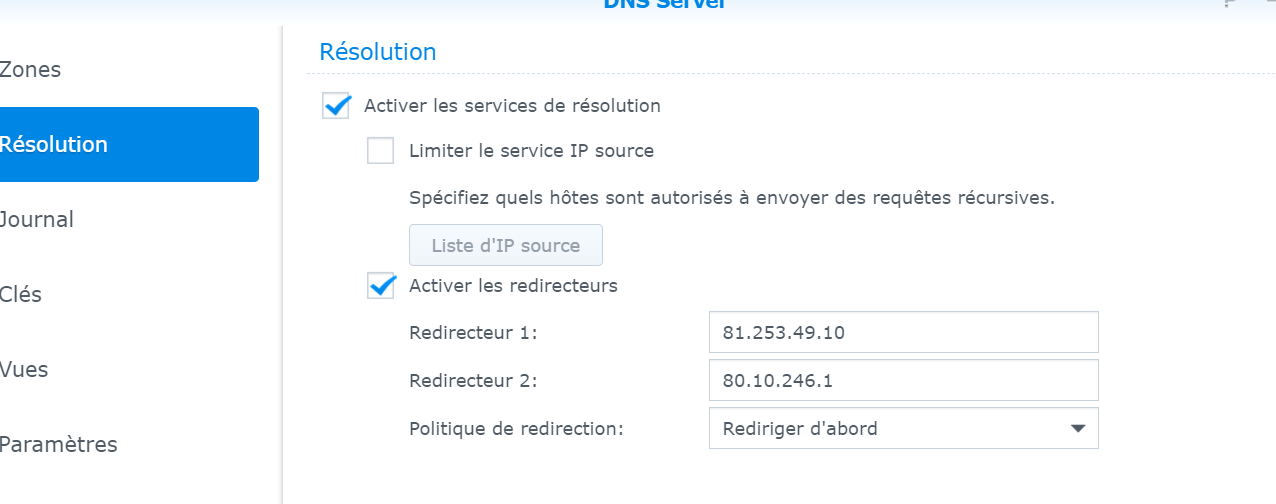Enable the "Limiter le service IP source" checkbox

coord(381,151)
